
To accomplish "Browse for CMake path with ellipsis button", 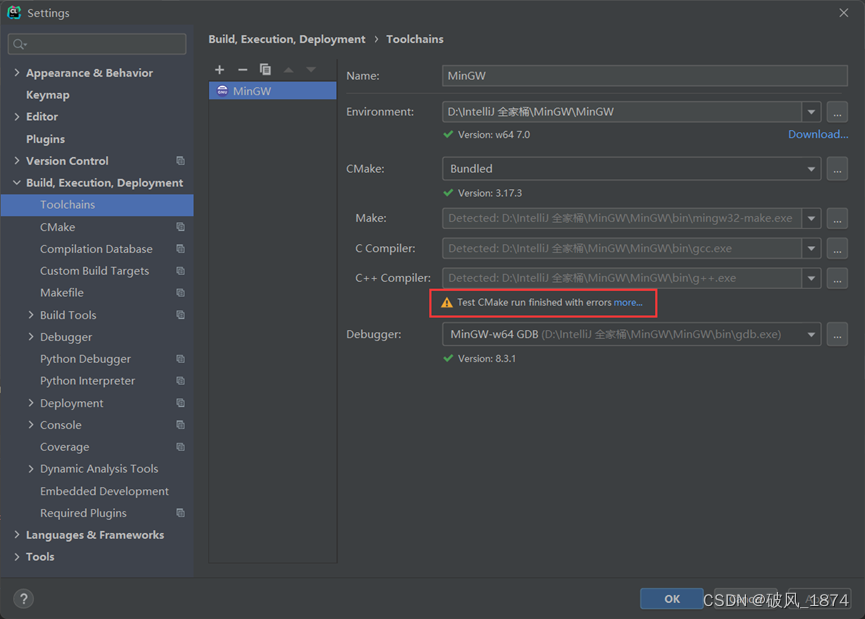I will click(837, 169).
